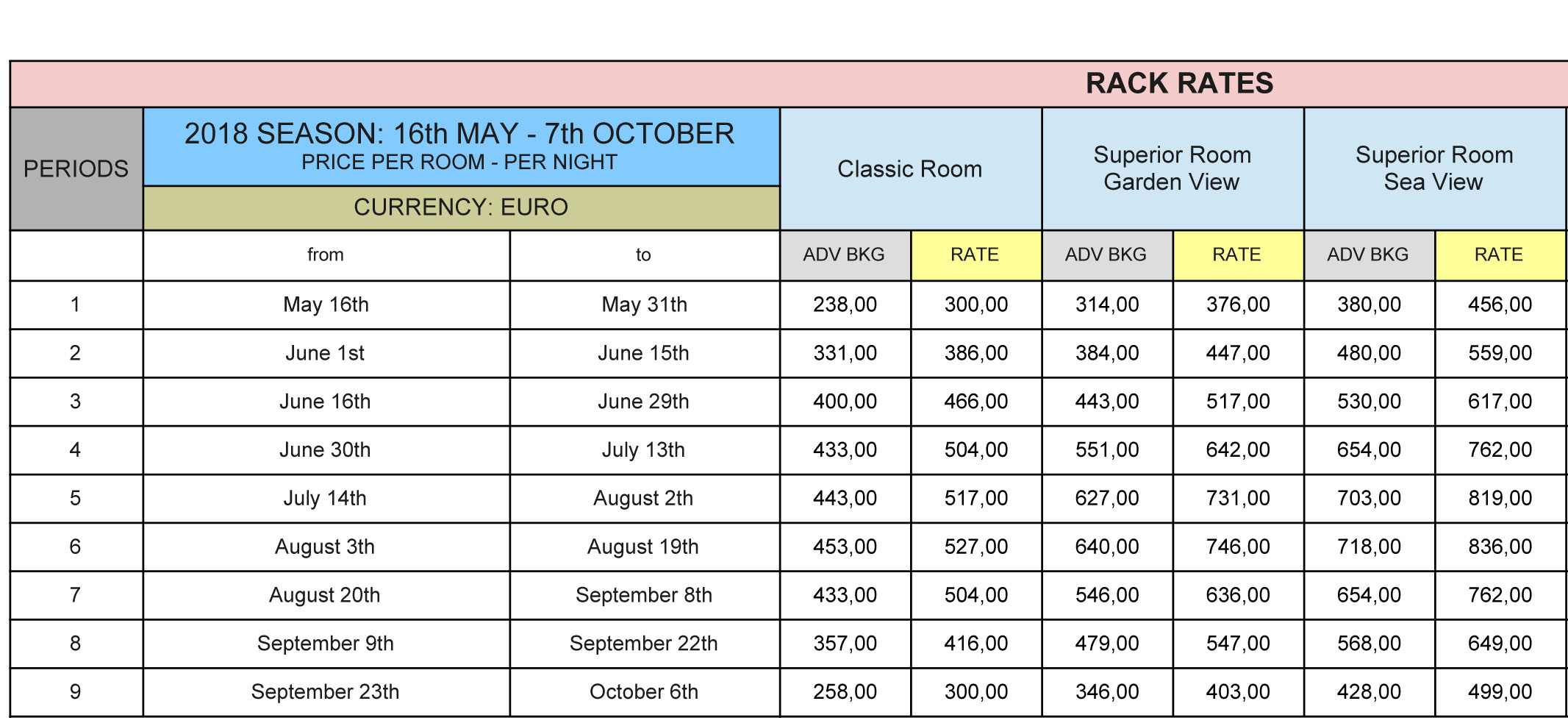The image size is (1568, 726).
Task: Click the August 2th date cell
Action: click(x=643, y=499)
